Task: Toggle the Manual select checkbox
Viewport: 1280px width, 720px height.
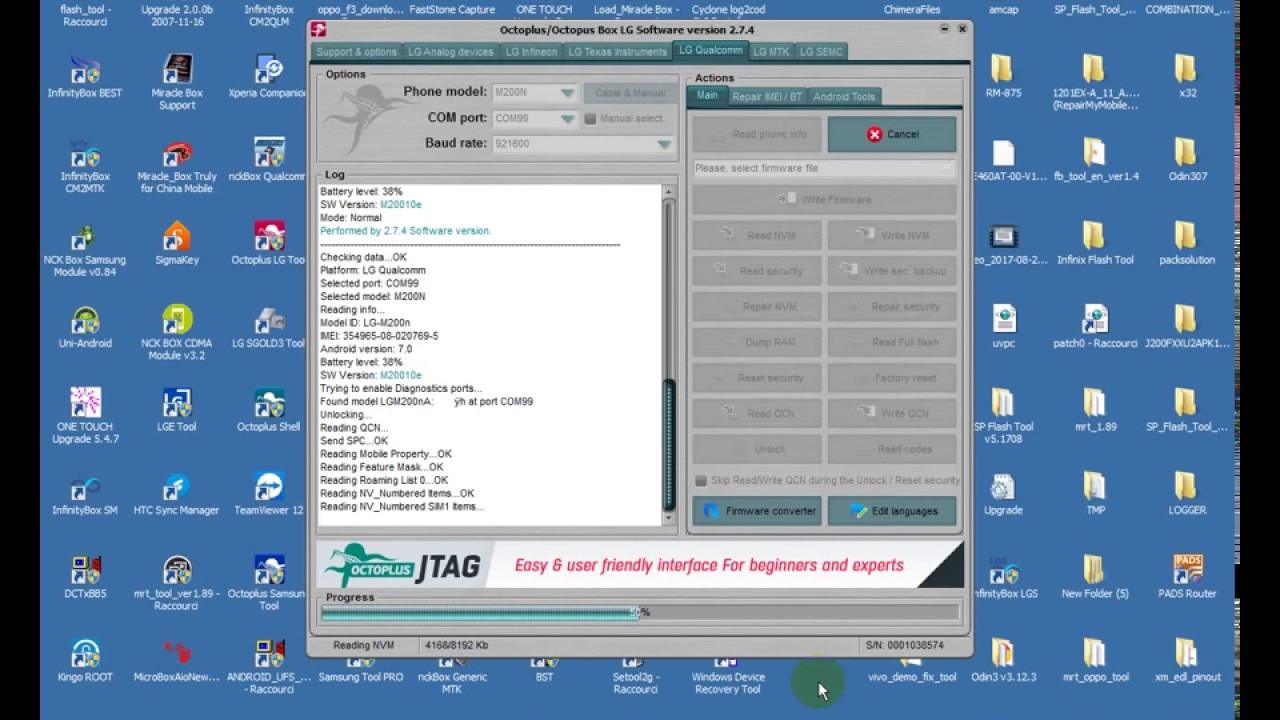Action: 590,118
